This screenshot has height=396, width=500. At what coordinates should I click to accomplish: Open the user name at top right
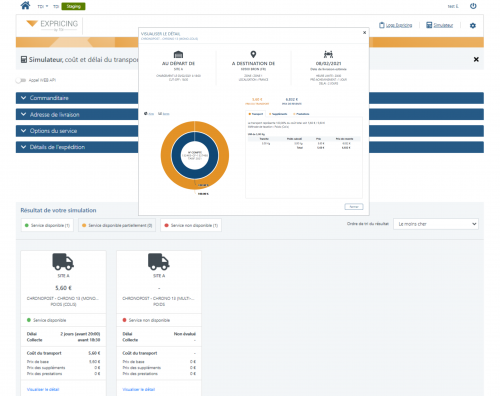coord(453,6)
